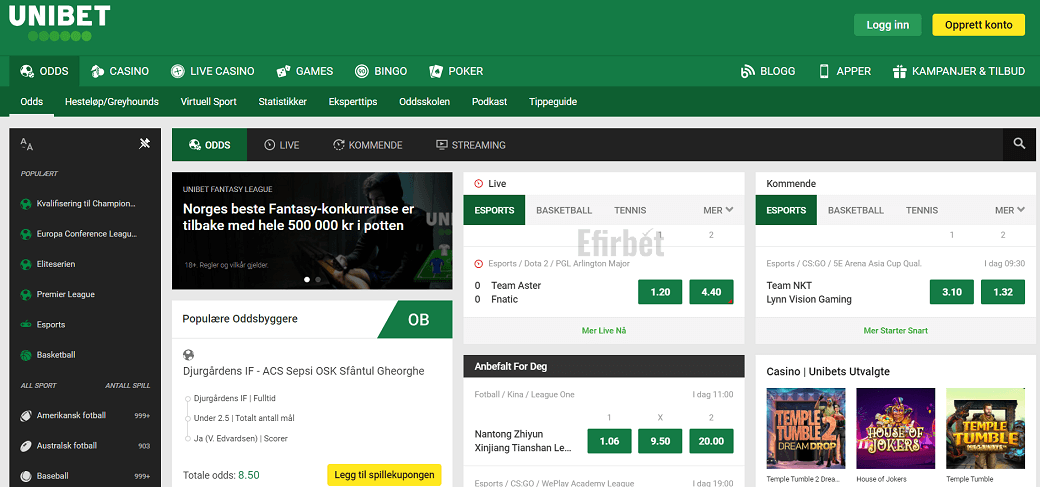Open the APPER page
This screenshot has height=487, width=1040.
click(x=845, y=71)
